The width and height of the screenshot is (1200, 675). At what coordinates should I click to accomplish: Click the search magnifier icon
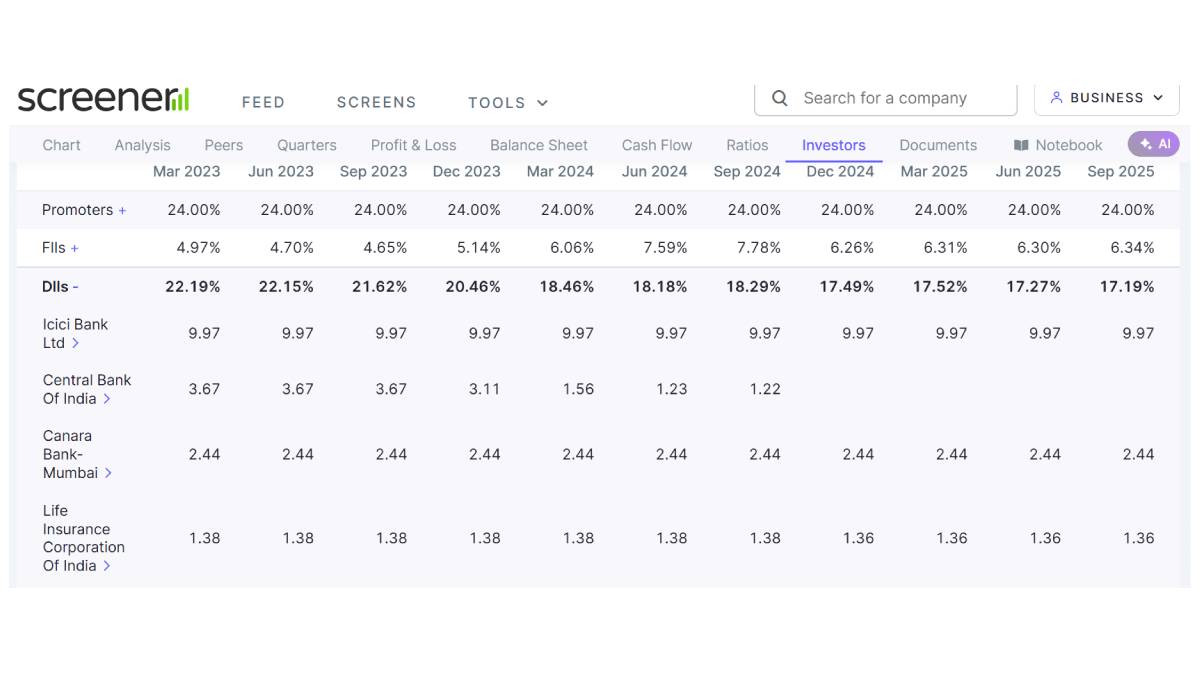780,98
